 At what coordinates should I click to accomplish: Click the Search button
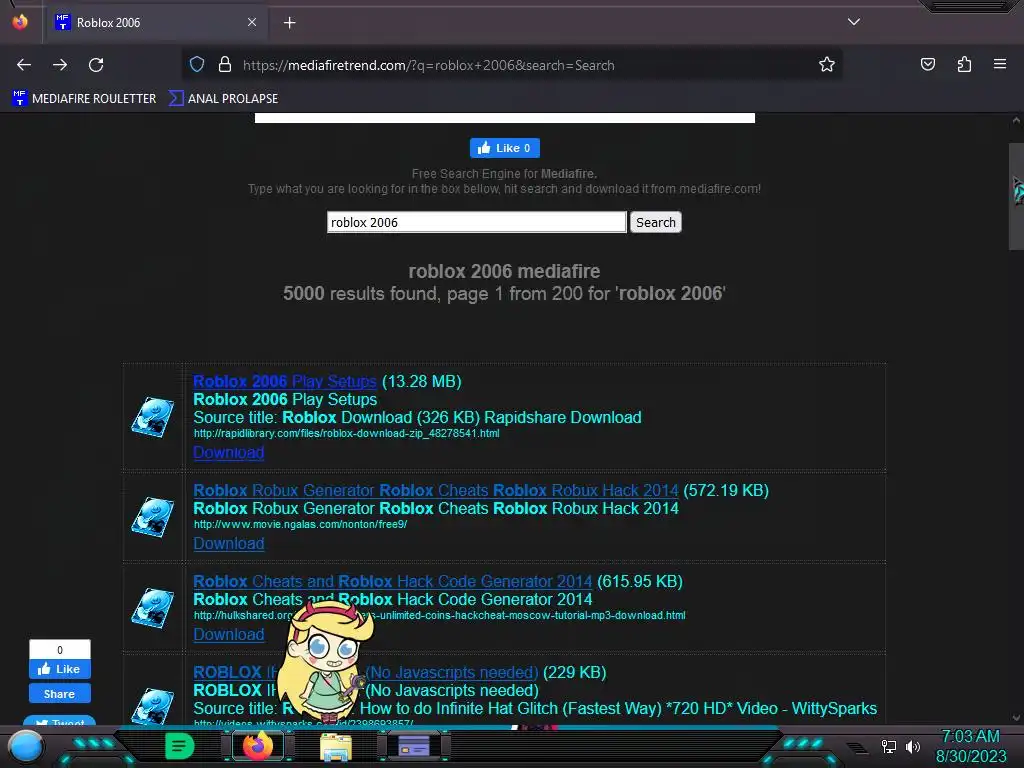(656, 222)
